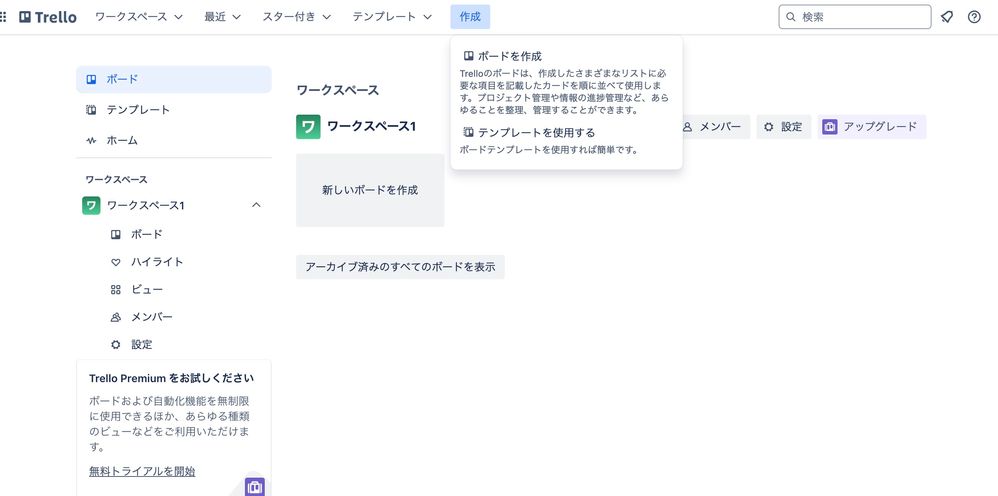Screen dimensions: 998x496
Task: Click アーカイブ済みのすべてのボードを表示 button
Action: coord(400,267)
